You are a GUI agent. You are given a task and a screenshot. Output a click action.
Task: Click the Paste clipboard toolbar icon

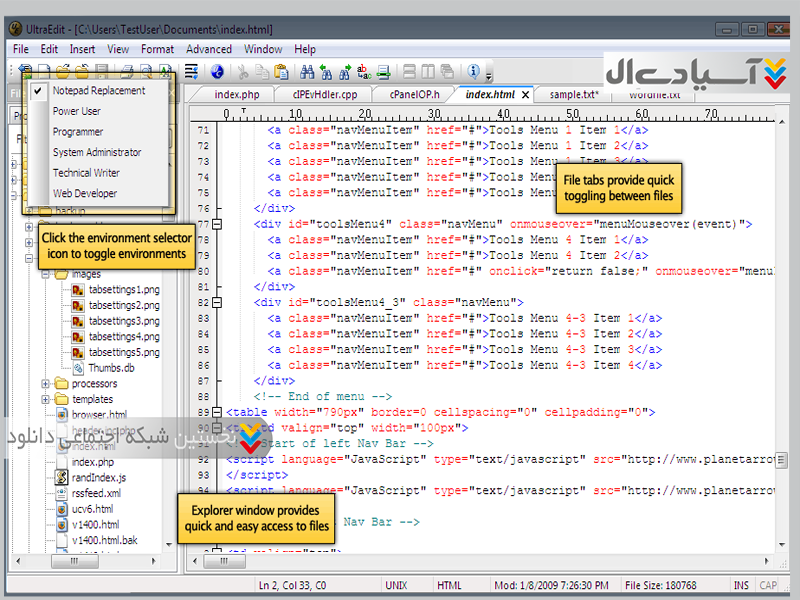click(x=281, y=71)
